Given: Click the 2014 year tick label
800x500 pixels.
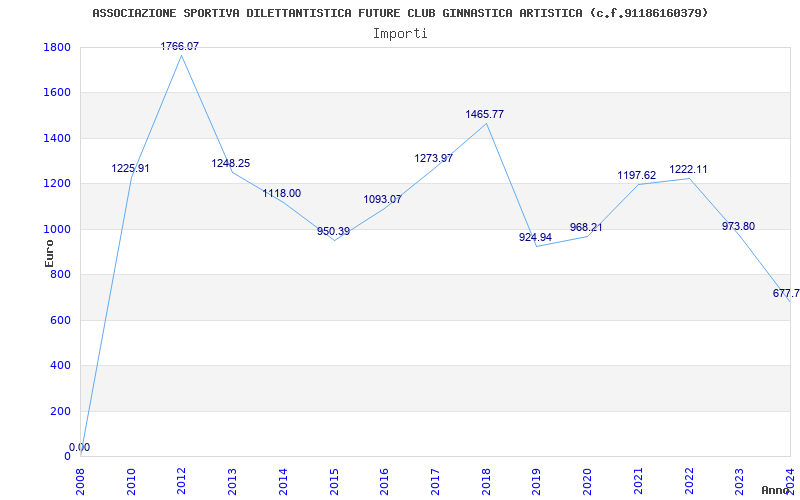Looking at the screenshot, I should pos(283,481).
